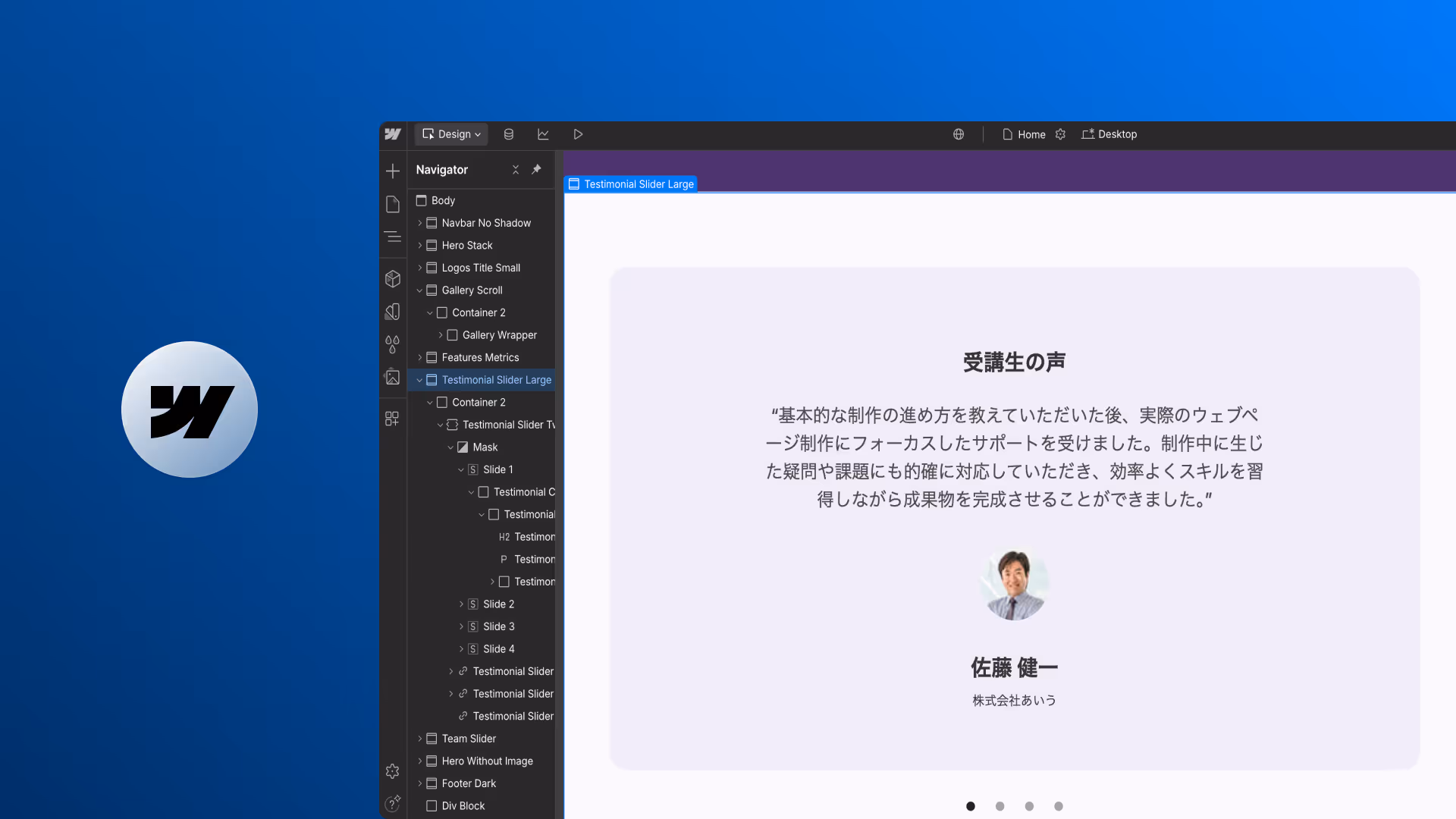Open the Analyze chart icon
This screenshot has width=1456, height=819.
pos(543,134)
